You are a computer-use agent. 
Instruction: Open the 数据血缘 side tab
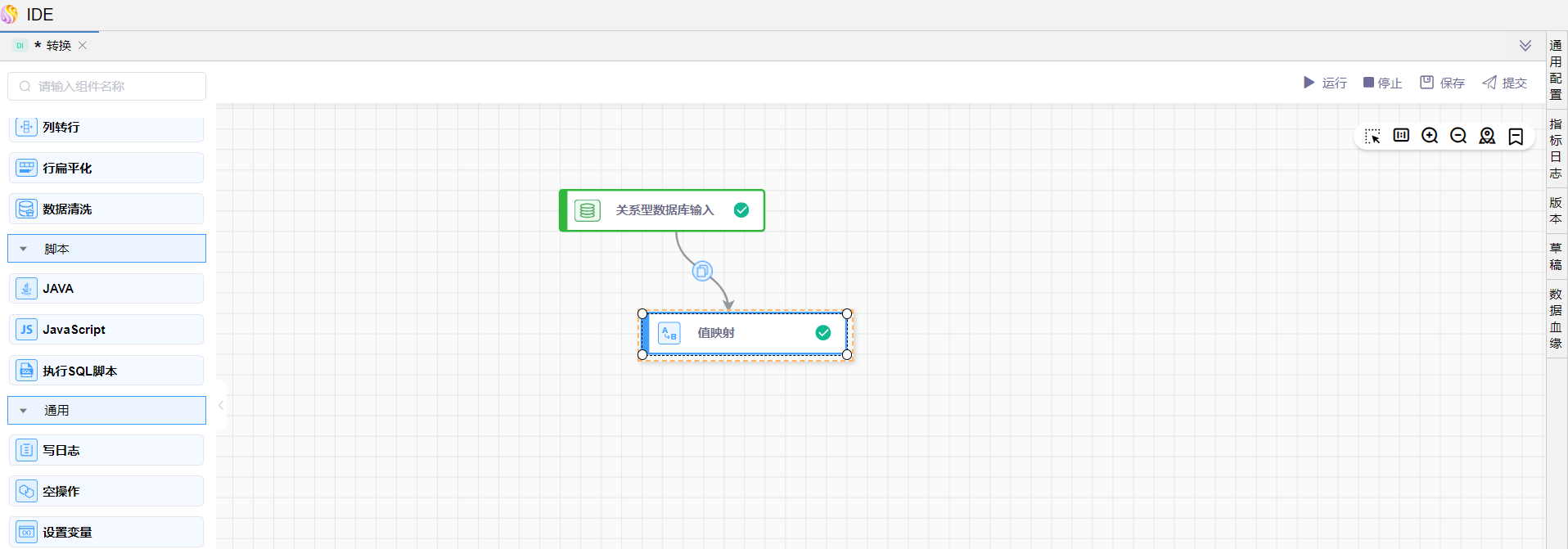coord(1556,318)
